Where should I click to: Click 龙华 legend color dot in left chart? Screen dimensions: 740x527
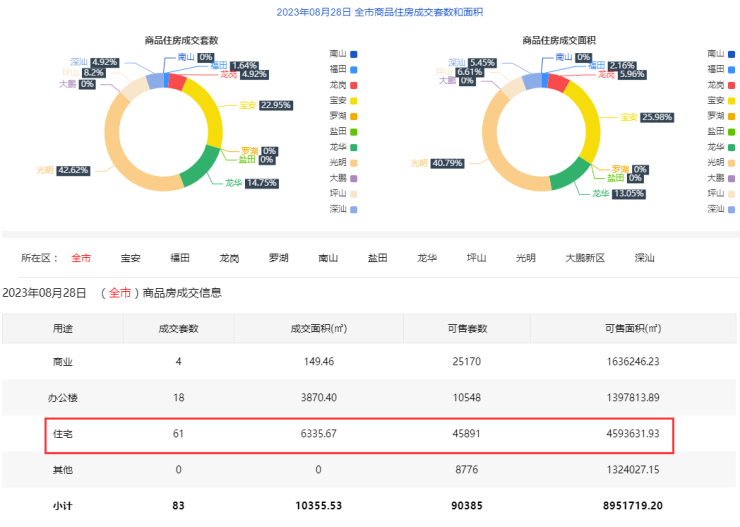tap(354, 147)
